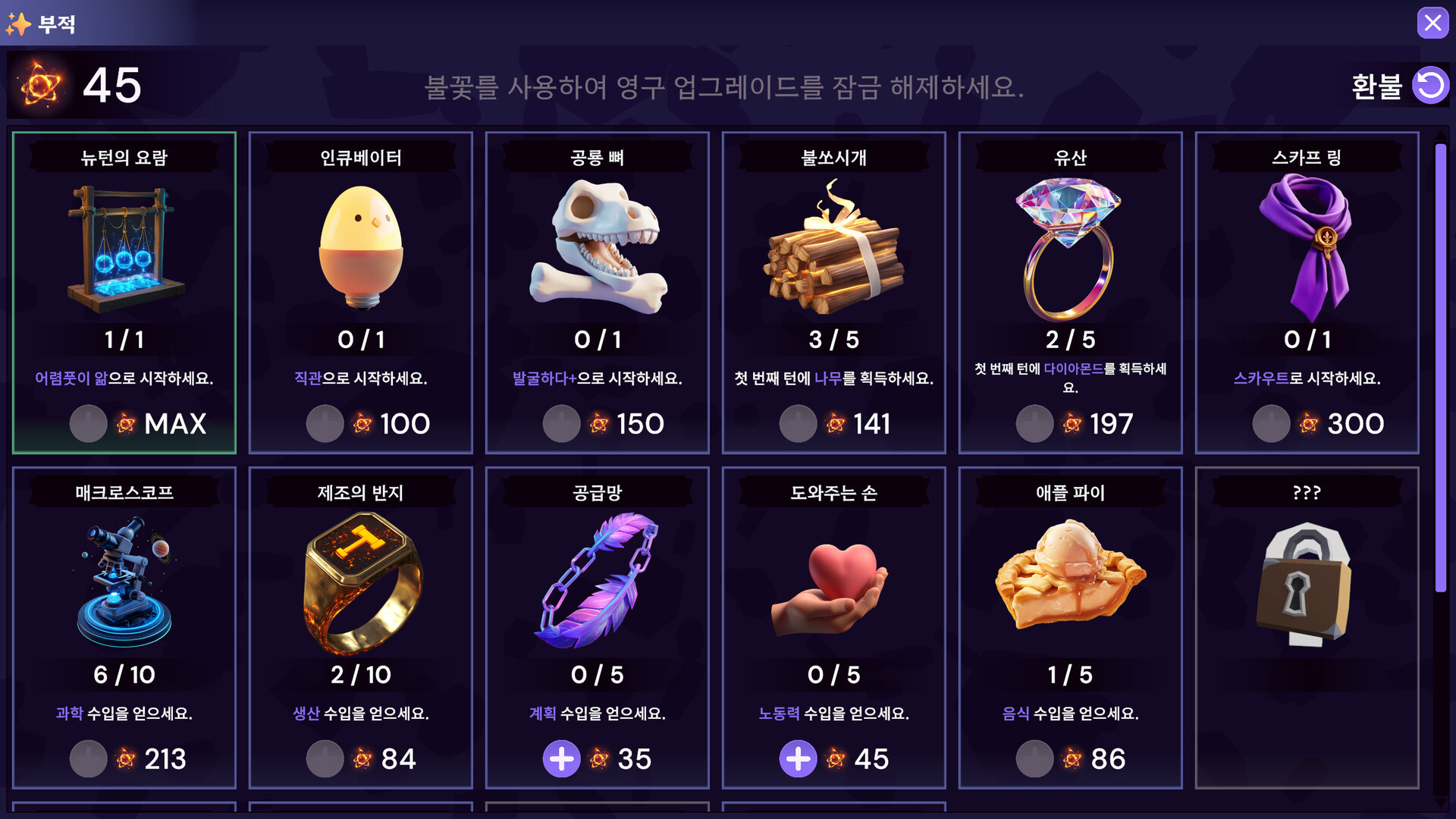The height and width of the screenshot is (819, 1456).
Task: Click the purple vertical scrollbar on the right
Action: point(1440,368)
